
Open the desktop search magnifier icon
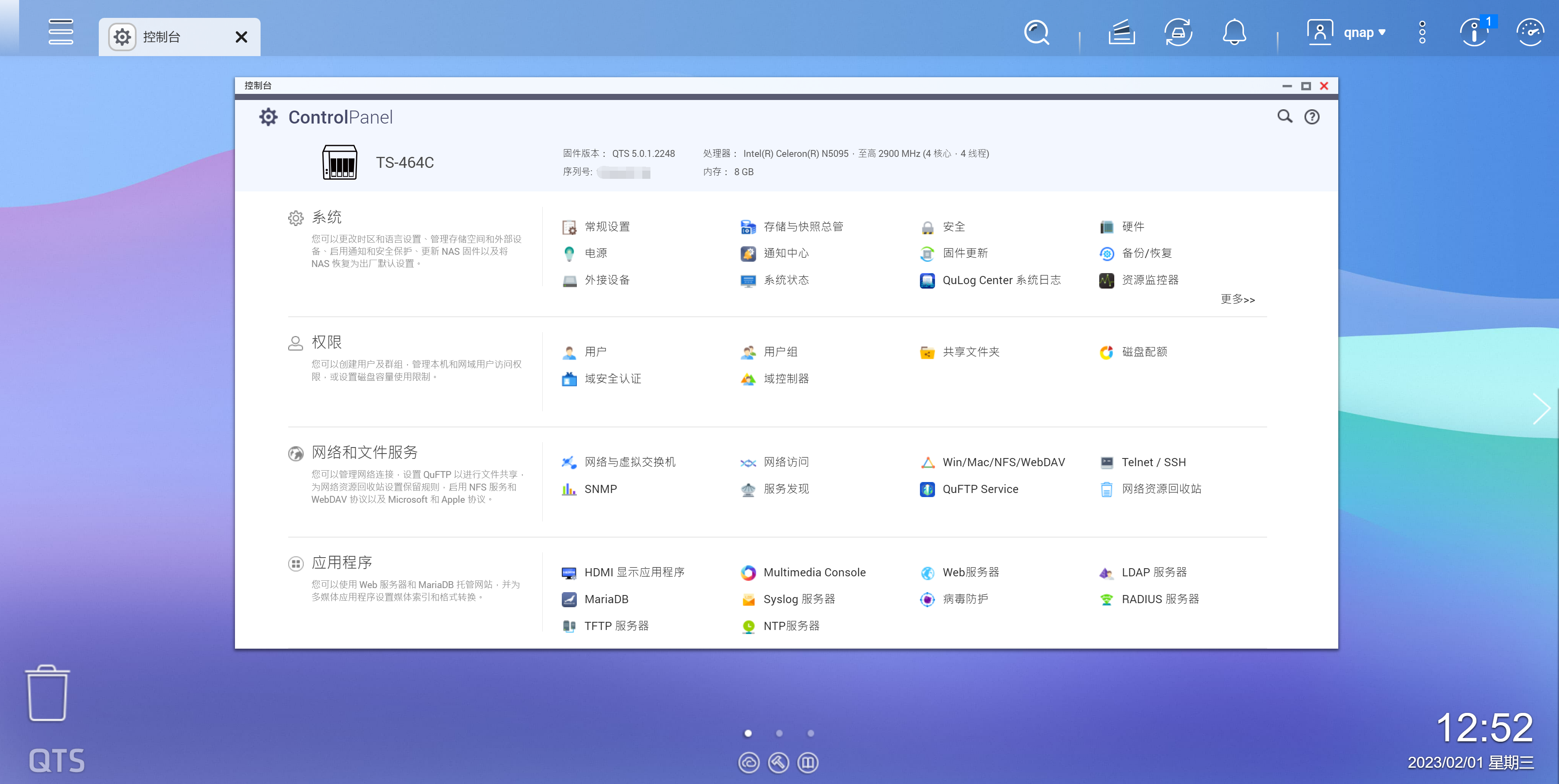[x=1037, y=33]
